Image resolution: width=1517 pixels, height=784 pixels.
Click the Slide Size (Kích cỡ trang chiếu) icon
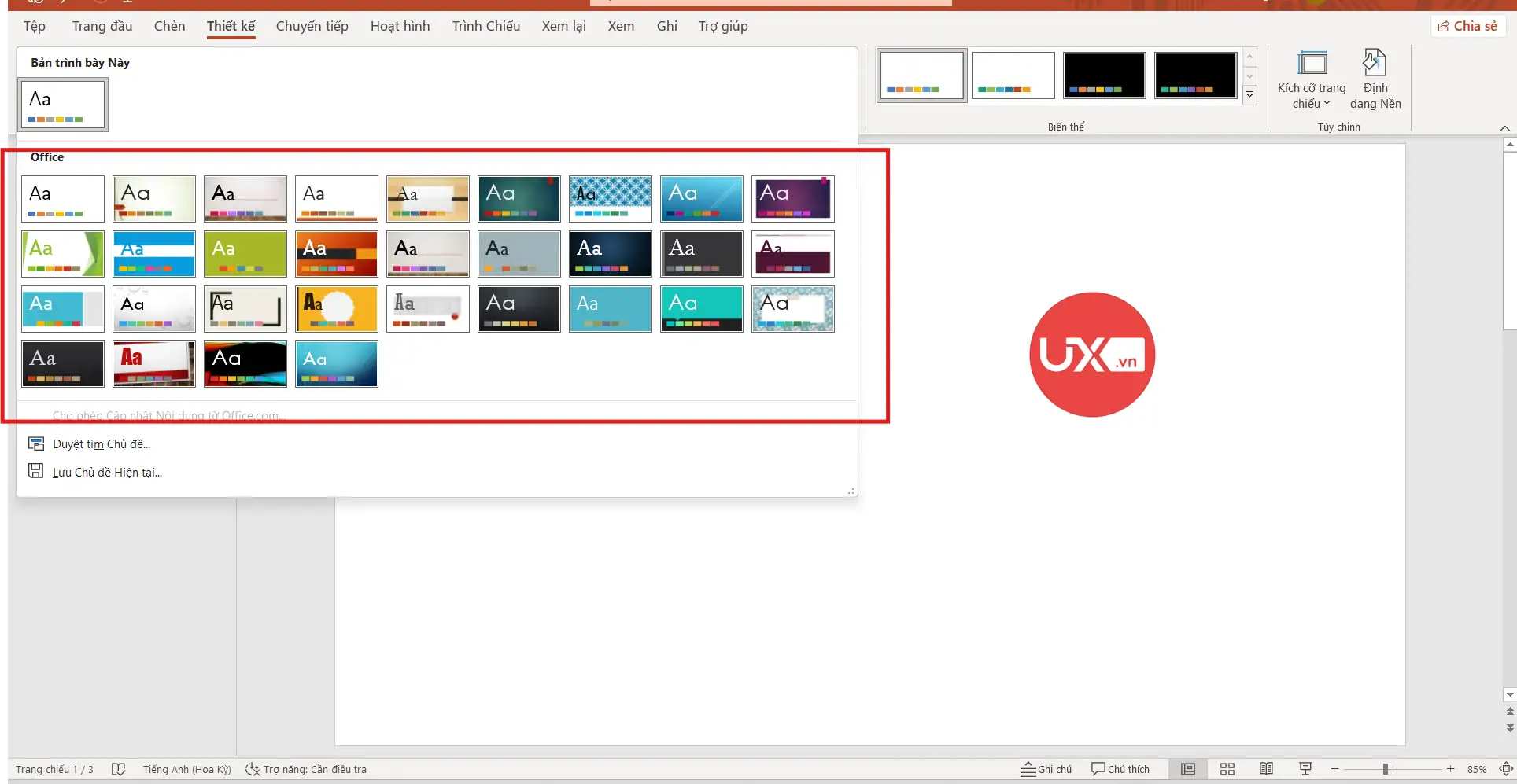click(x=1312, y=64)
